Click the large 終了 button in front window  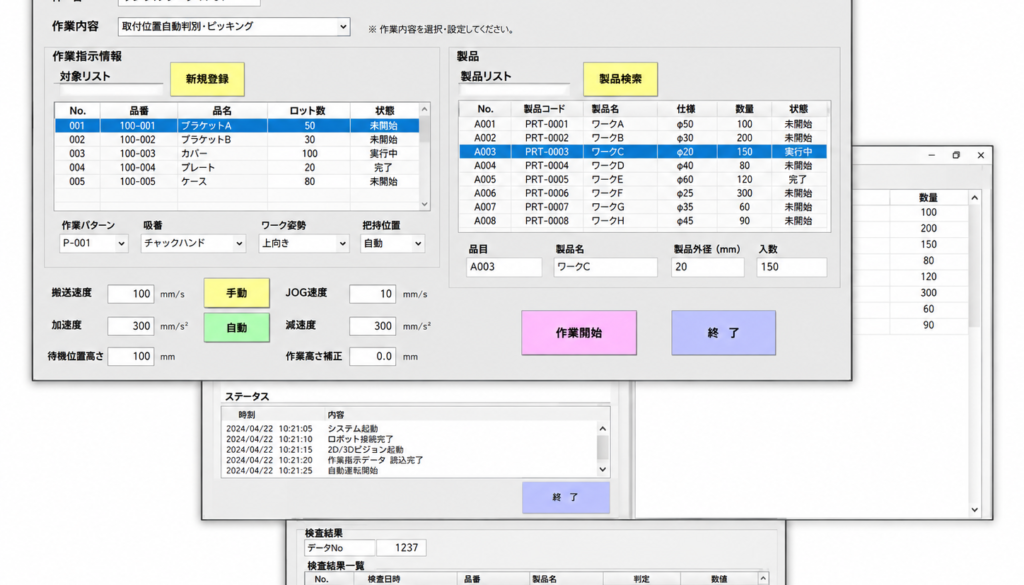coord(724,333)
